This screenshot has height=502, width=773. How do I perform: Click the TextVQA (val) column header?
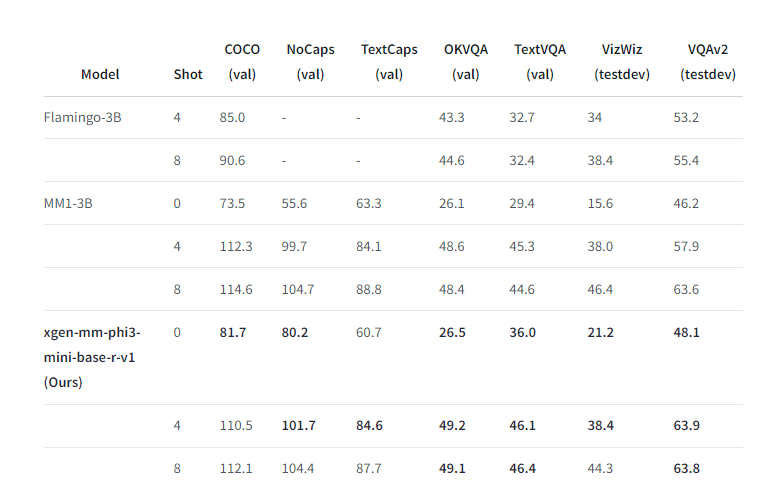coord(539,61)
